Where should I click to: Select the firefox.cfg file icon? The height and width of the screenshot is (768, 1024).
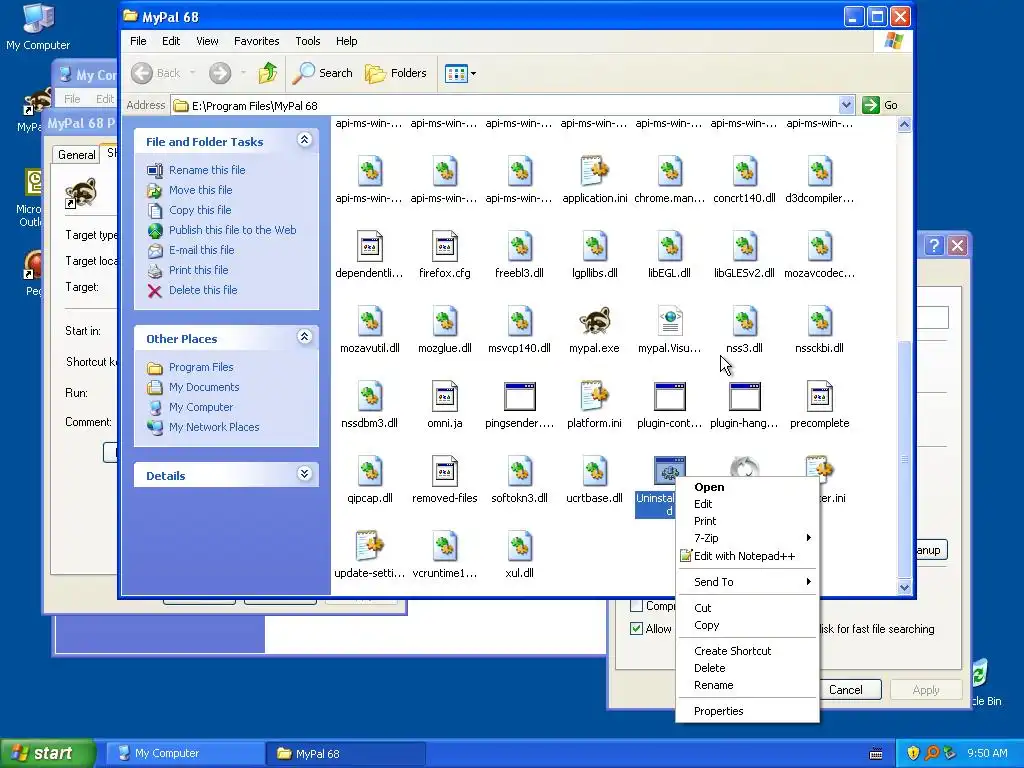445,247
